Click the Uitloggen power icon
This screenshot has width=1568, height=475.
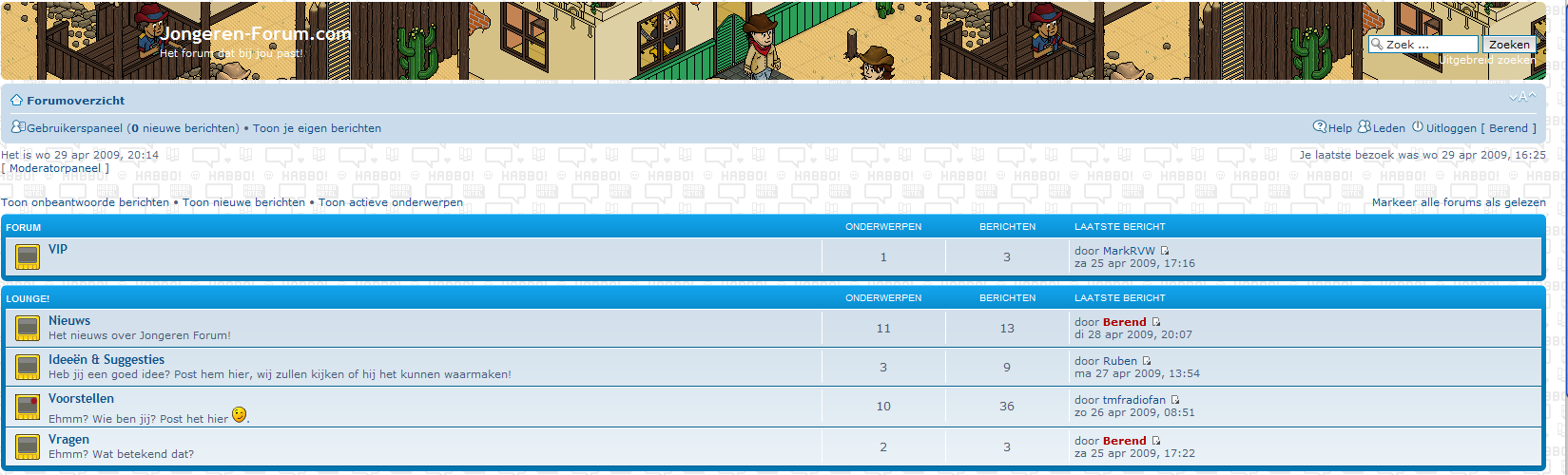tap(1418, 126)
